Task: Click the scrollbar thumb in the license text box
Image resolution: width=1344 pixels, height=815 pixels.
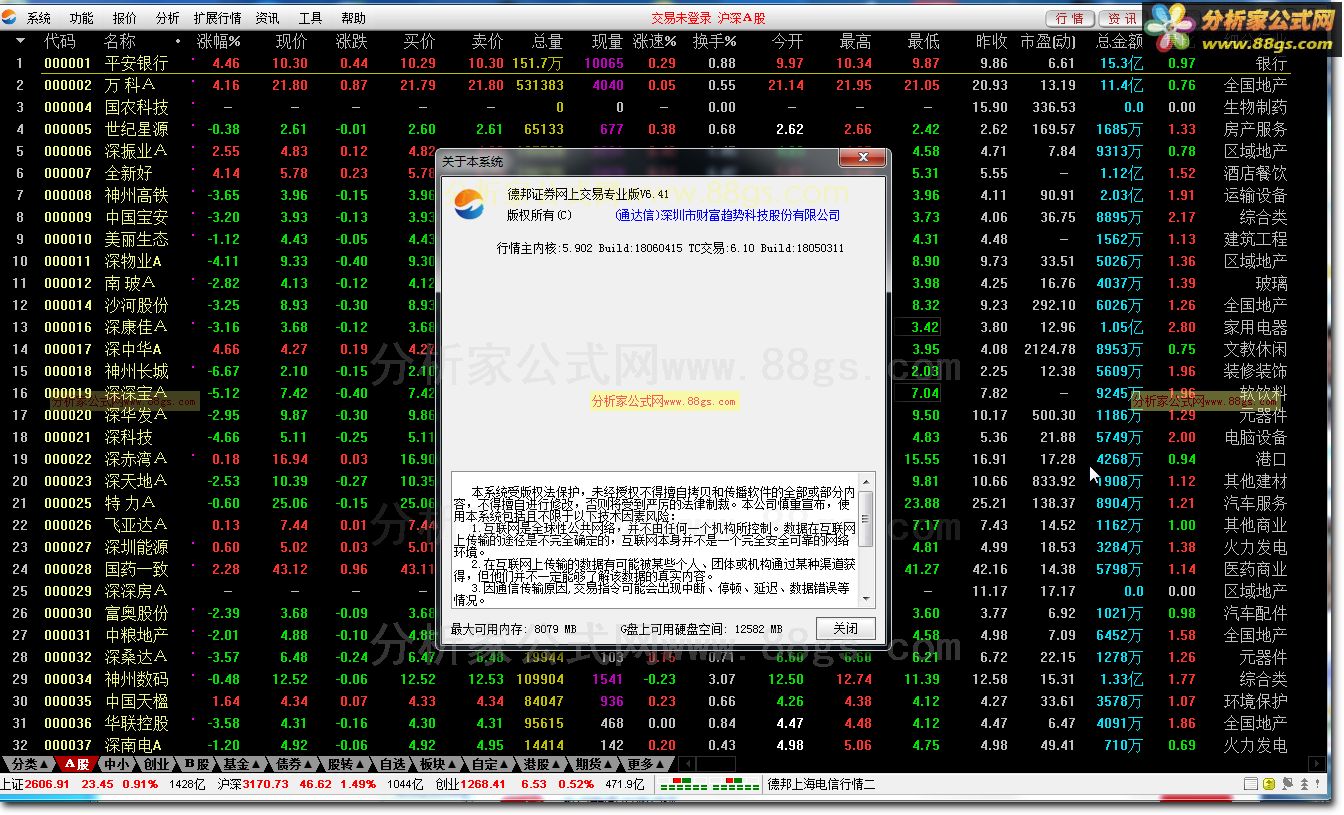Action: [x=866, y=518]
